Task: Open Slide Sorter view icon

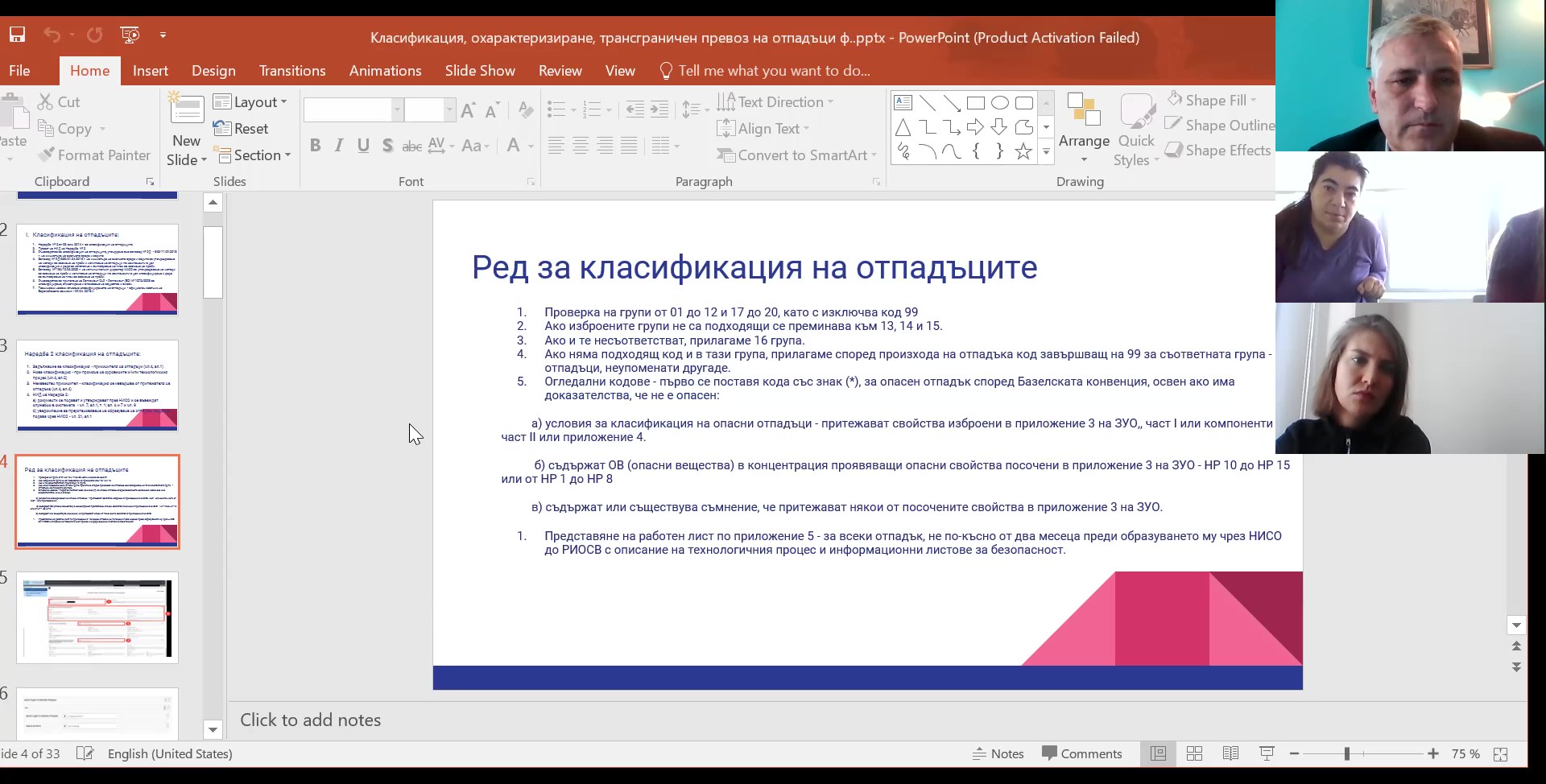Action: point(1194,753)
